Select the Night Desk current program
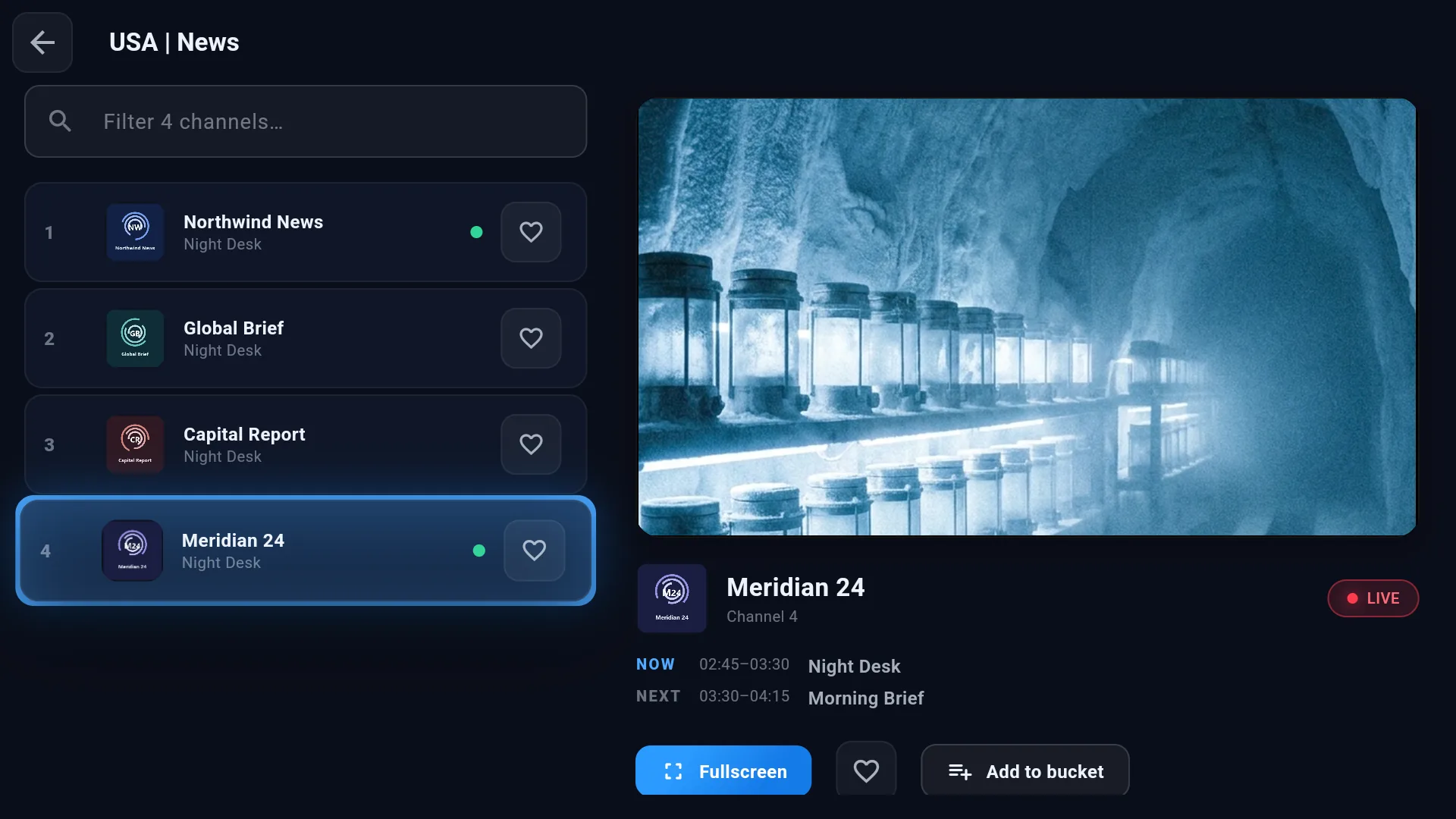1456x819 pixels. click(854, 667)
